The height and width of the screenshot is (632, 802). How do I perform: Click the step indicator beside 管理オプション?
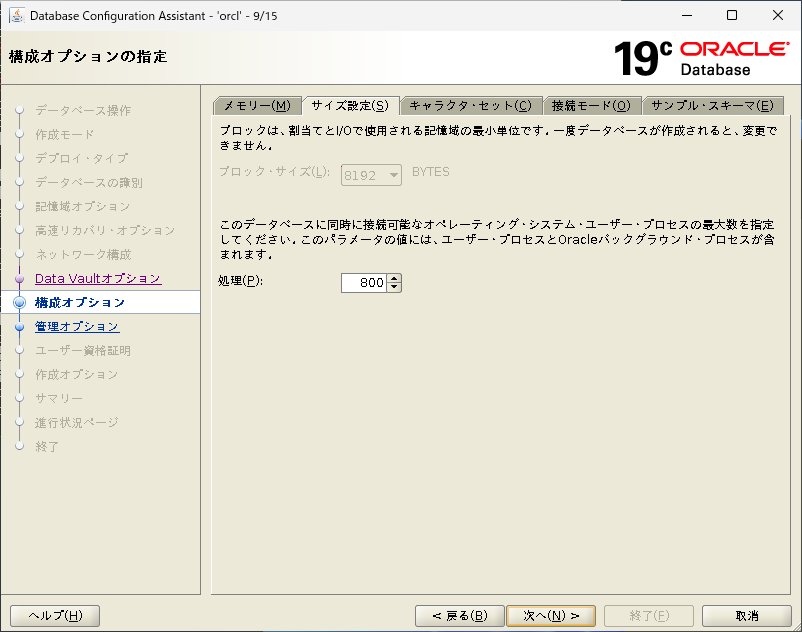pyautogui.click(x=18, y=326)
